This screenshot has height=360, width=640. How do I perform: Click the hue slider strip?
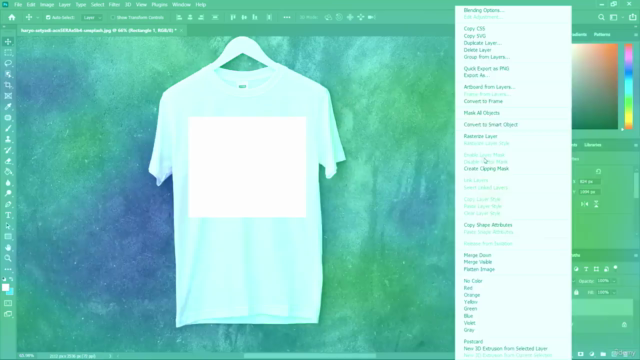click(x=629, y=87)
